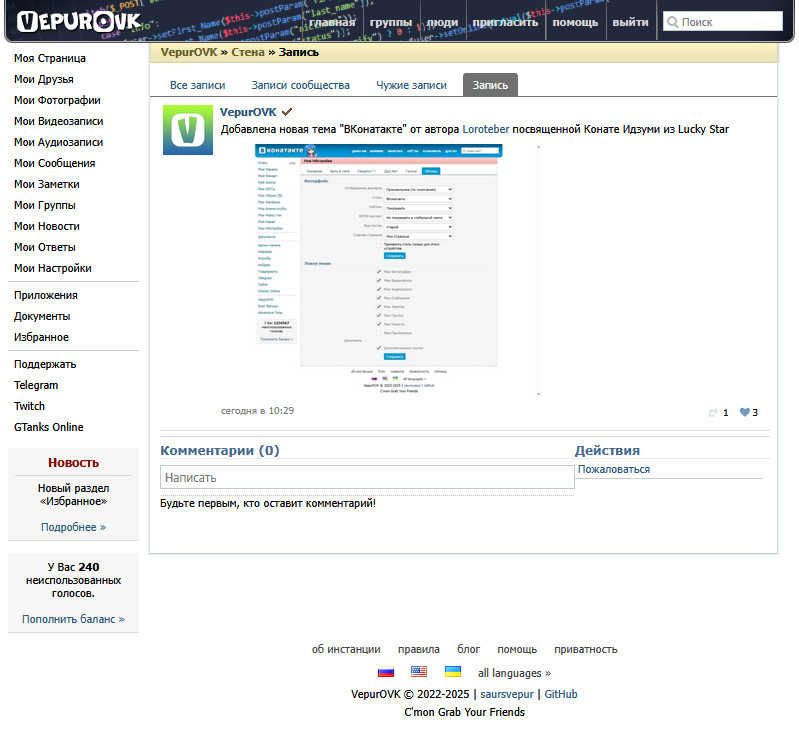Focus the Поиск search field

723,21
